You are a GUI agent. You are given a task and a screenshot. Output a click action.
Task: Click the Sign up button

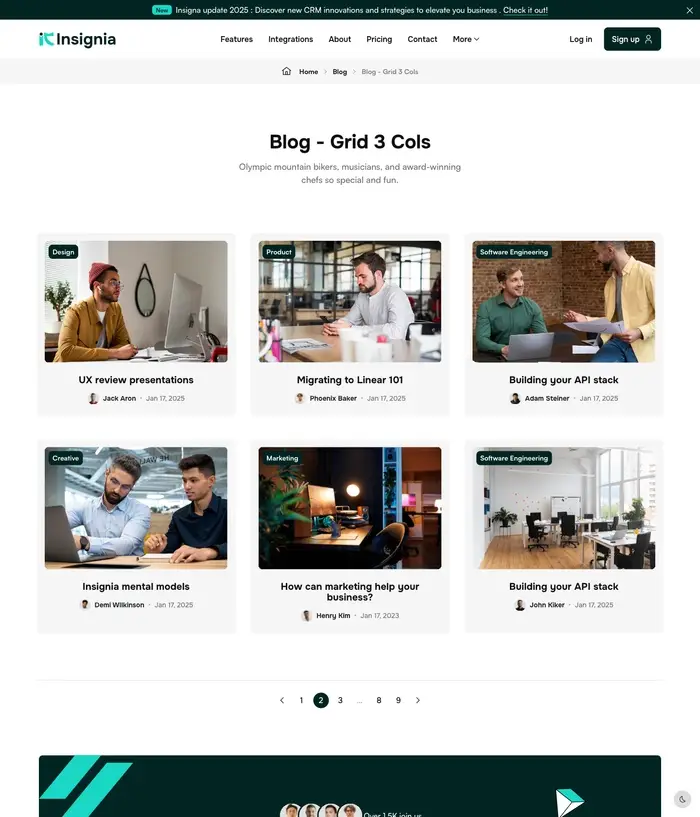632,39
